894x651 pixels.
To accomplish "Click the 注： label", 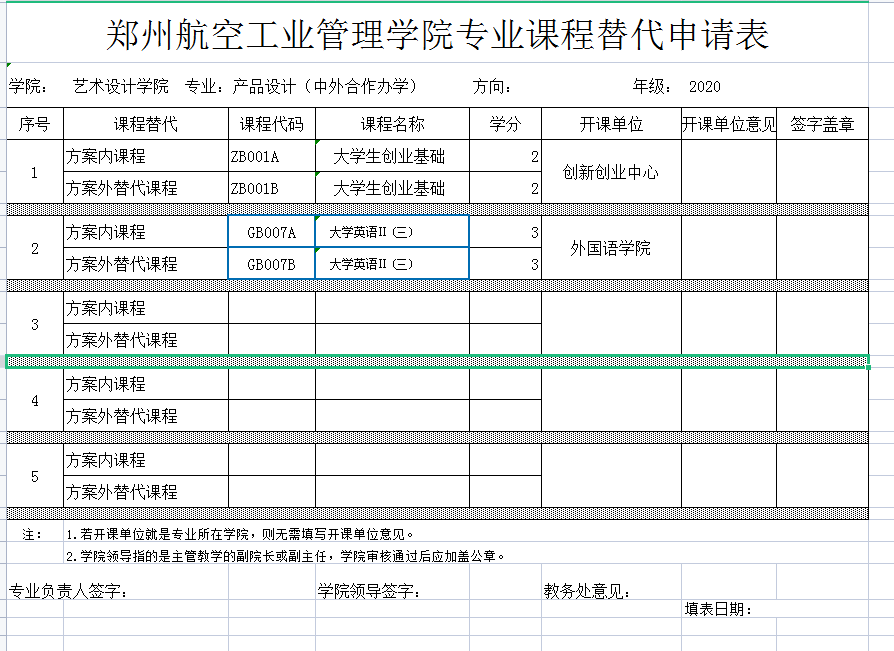I will tap(32, 534).
